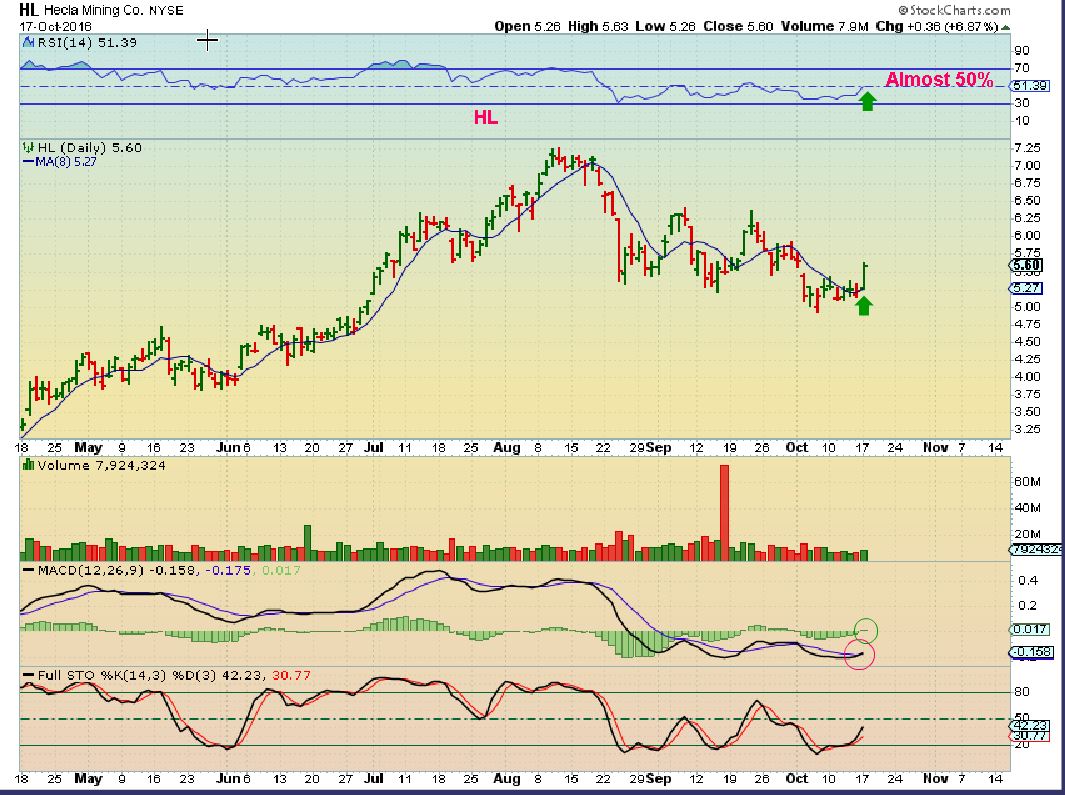
Task: Click the pink 'Almost 50%' annotation
Action: coord(939,80)
